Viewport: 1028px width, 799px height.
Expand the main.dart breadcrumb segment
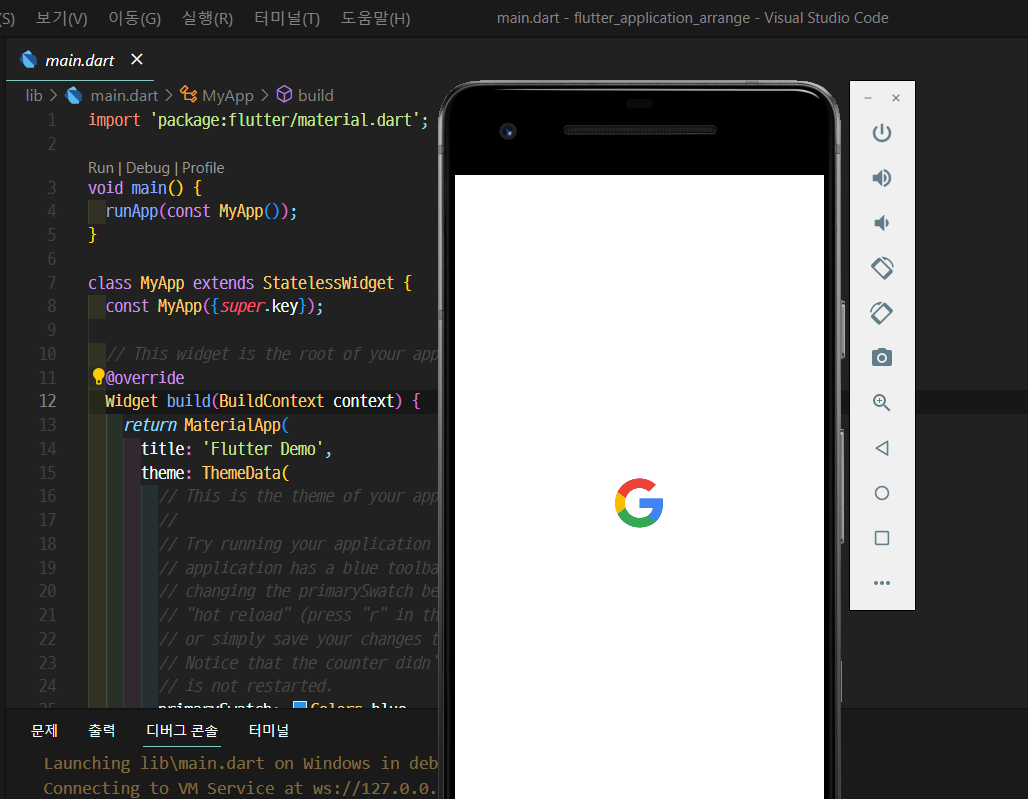pos(124,96)
